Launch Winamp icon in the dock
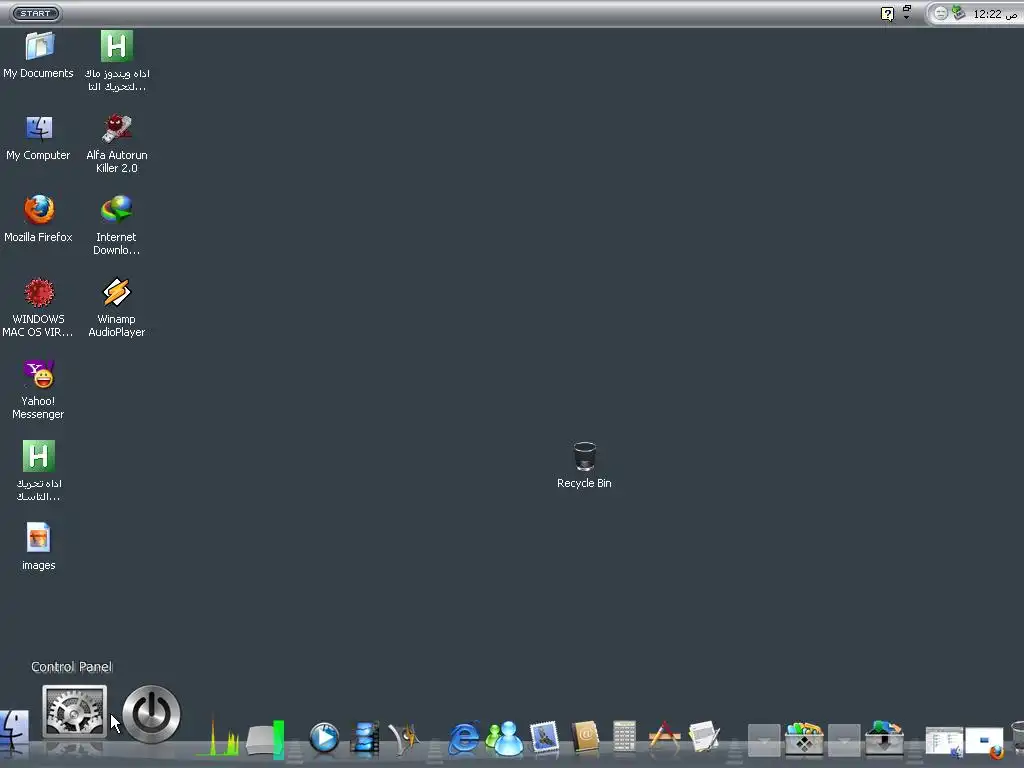Viewport: 1024px width, 768px height. (404, 739)
